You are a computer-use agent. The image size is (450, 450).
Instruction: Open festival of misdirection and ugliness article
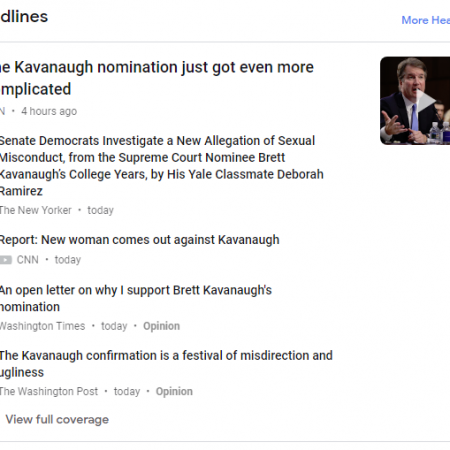tap(166, 364)
